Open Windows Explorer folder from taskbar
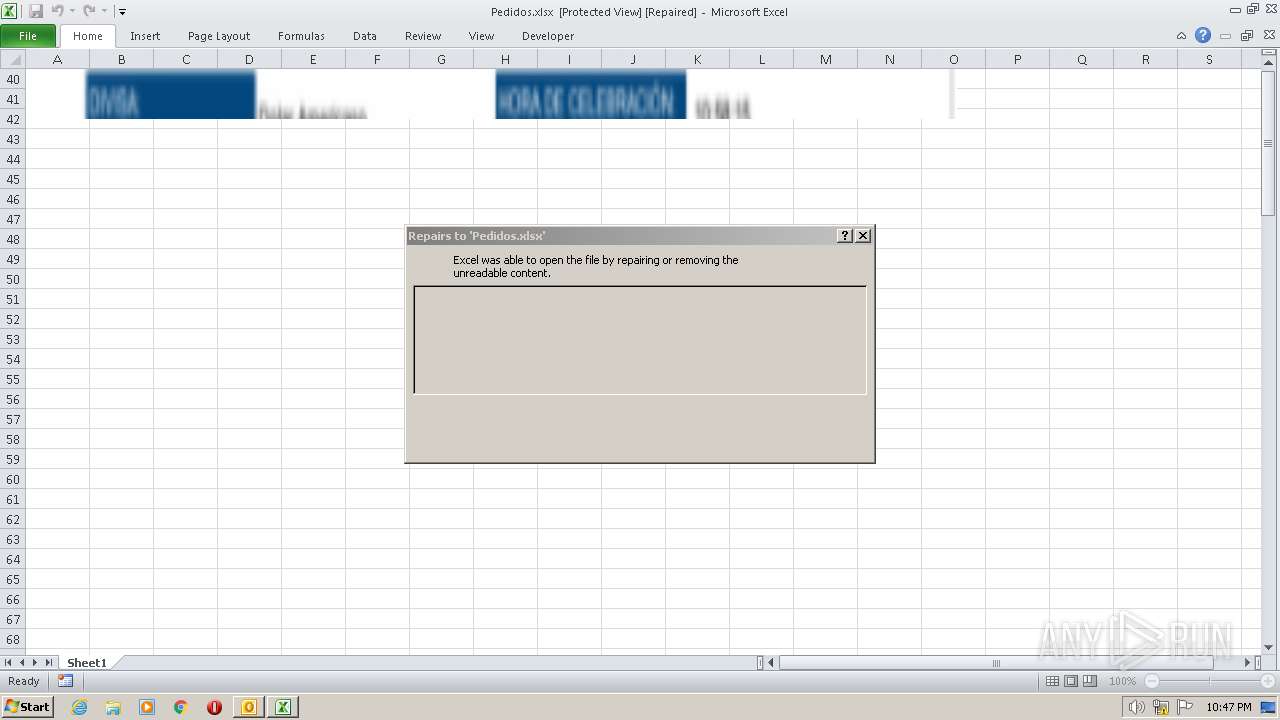The height and width of the screenshot is (720, 1280). [x=113, y=707]
